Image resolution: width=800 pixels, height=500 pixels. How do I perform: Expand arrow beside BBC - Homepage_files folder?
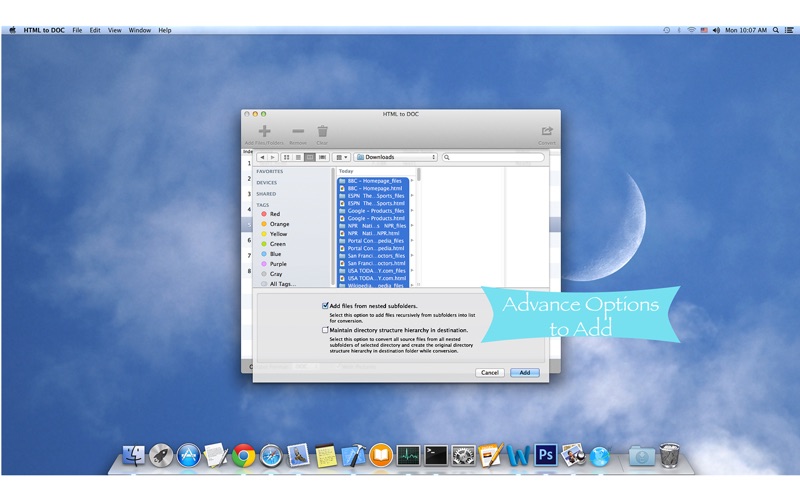click(x=412, y=181)
